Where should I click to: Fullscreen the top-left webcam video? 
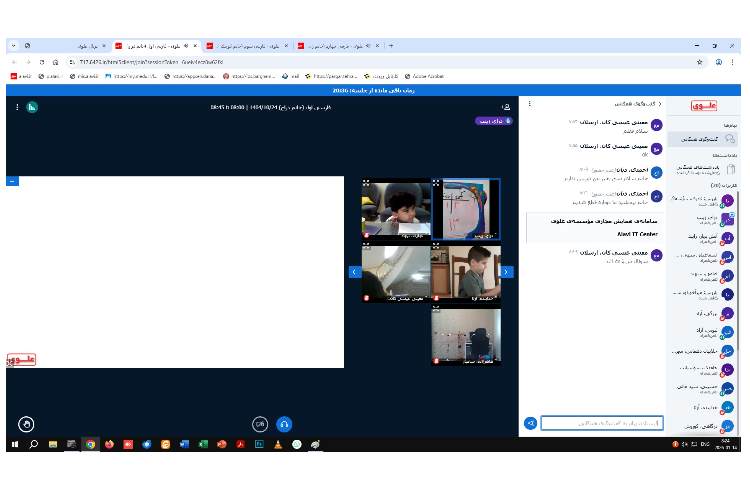pyautogui.click(x=367, y=184)
